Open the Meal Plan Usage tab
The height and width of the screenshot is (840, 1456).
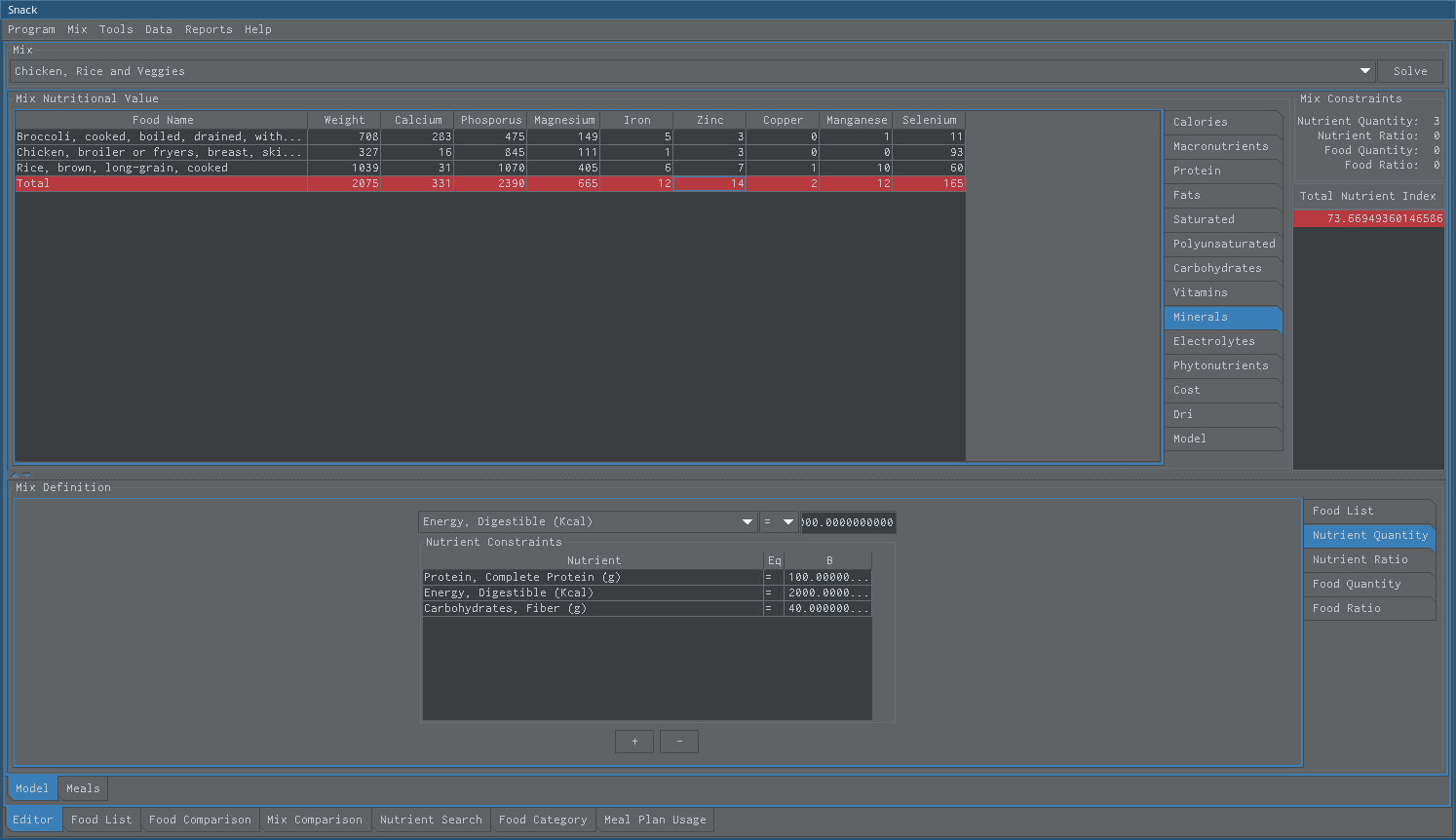655,820
